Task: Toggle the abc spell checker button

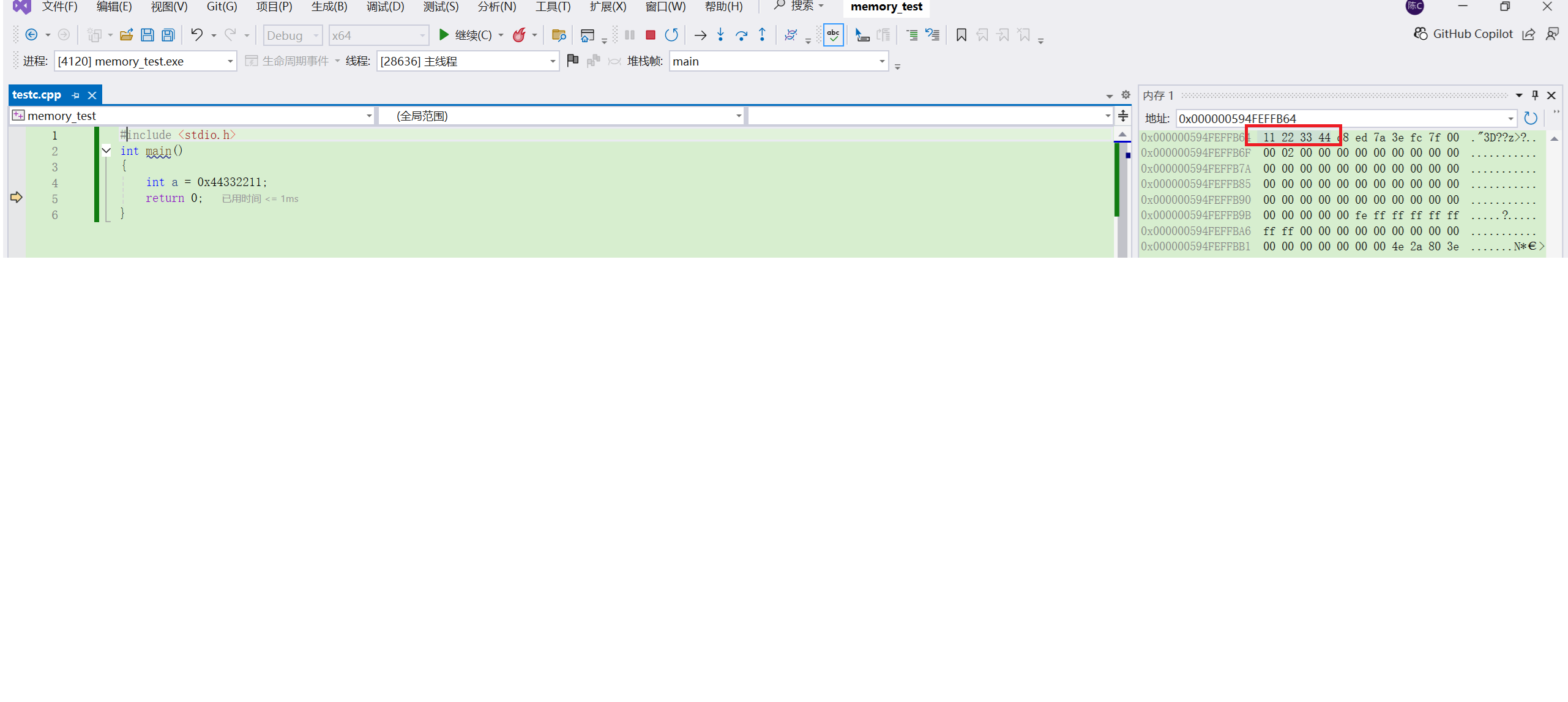Action: tap(834, 35)
